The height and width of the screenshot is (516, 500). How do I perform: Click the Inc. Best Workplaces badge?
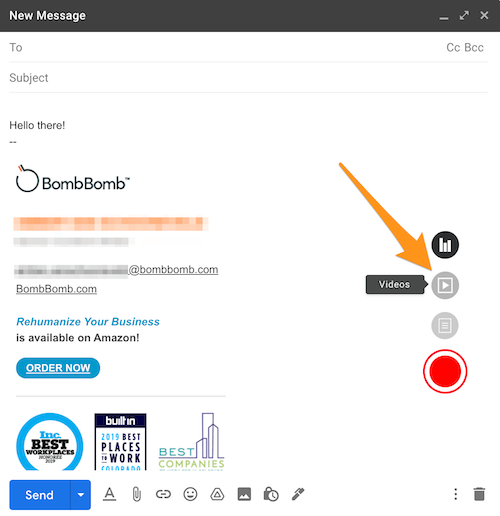(x=50, y=442)
